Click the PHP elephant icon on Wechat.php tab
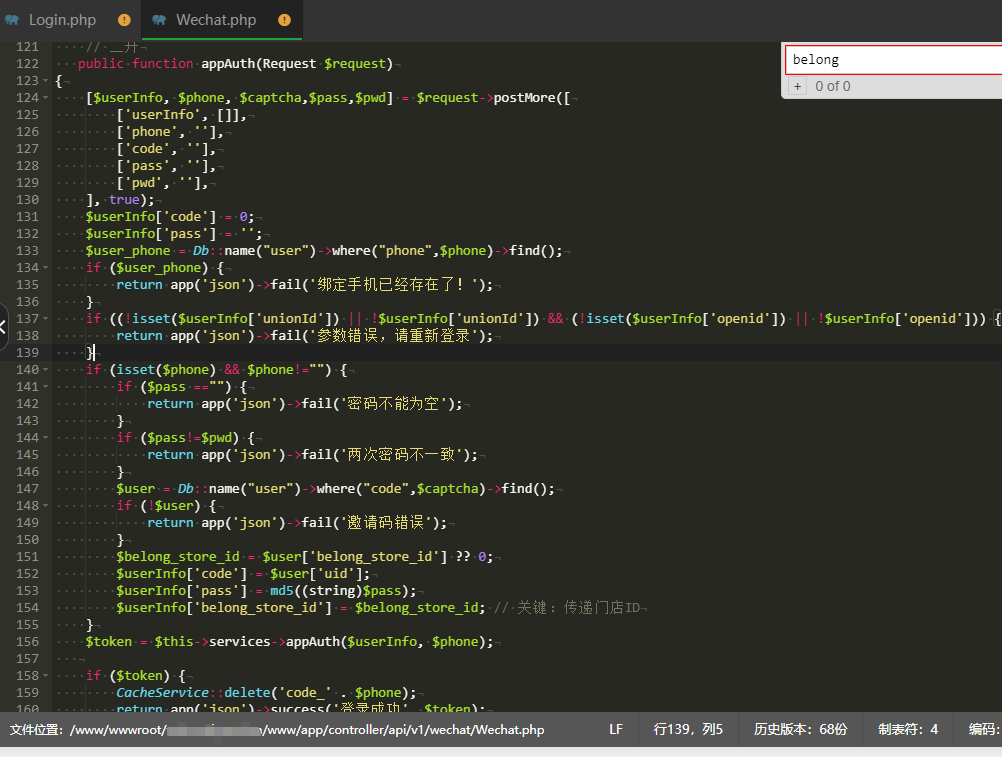Viewport: 1002px width, 757px height. (x=160, y=20)
